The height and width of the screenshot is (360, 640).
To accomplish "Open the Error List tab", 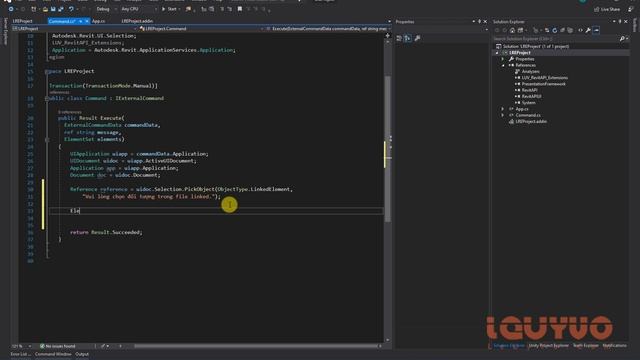I will (x=20, y=354).
